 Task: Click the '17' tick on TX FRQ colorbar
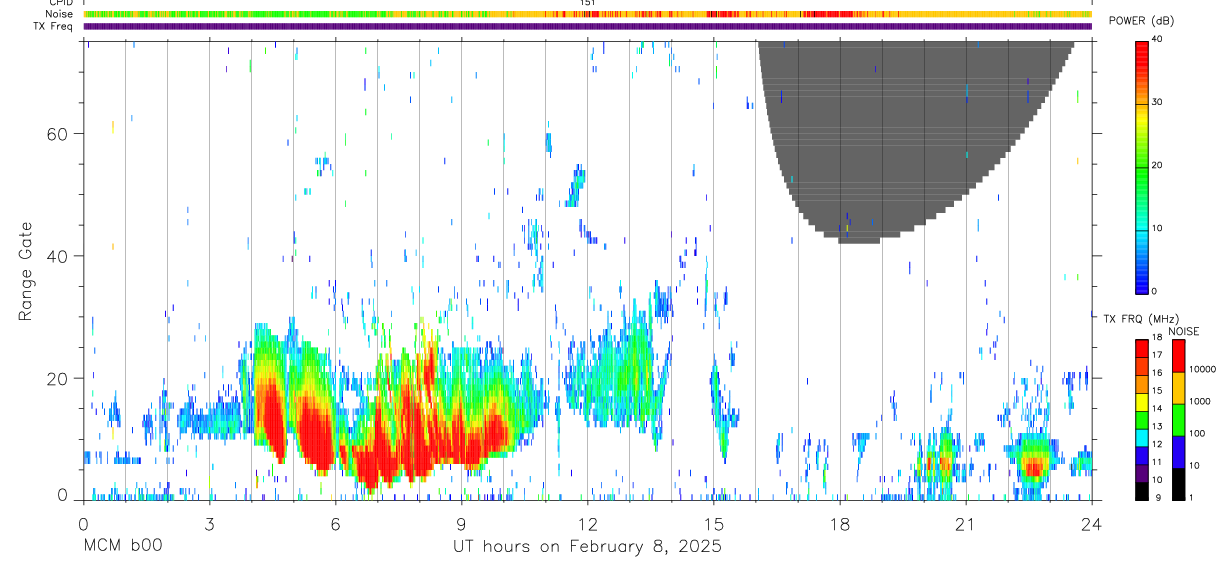click(x=1159, y=355)
